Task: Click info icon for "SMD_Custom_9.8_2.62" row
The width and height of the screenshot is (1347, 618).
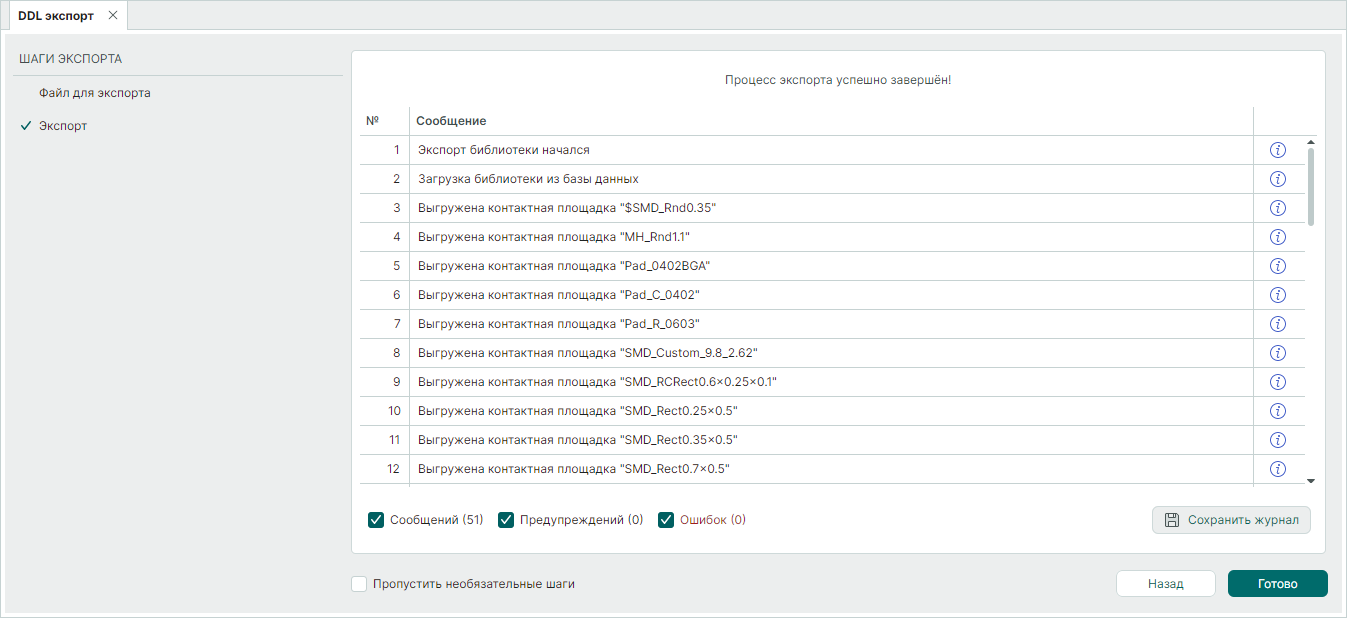Action: click(1277, 353)
